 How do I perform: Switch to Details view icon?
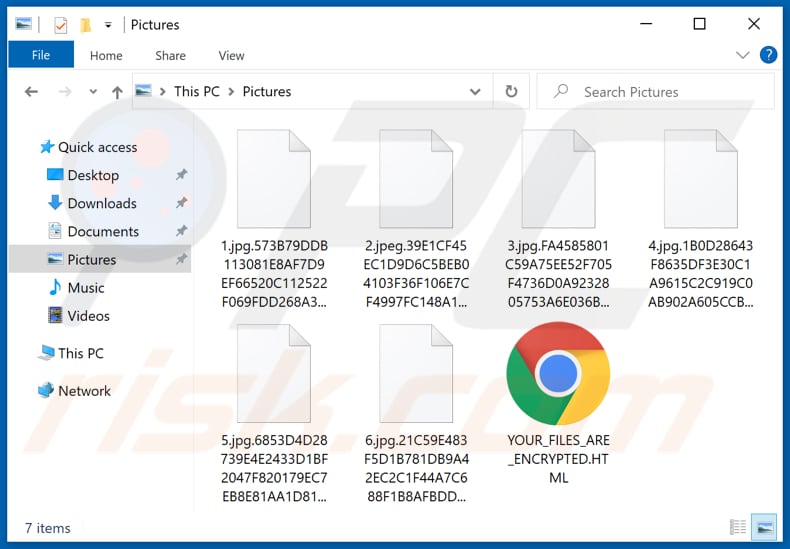(738, 527)
